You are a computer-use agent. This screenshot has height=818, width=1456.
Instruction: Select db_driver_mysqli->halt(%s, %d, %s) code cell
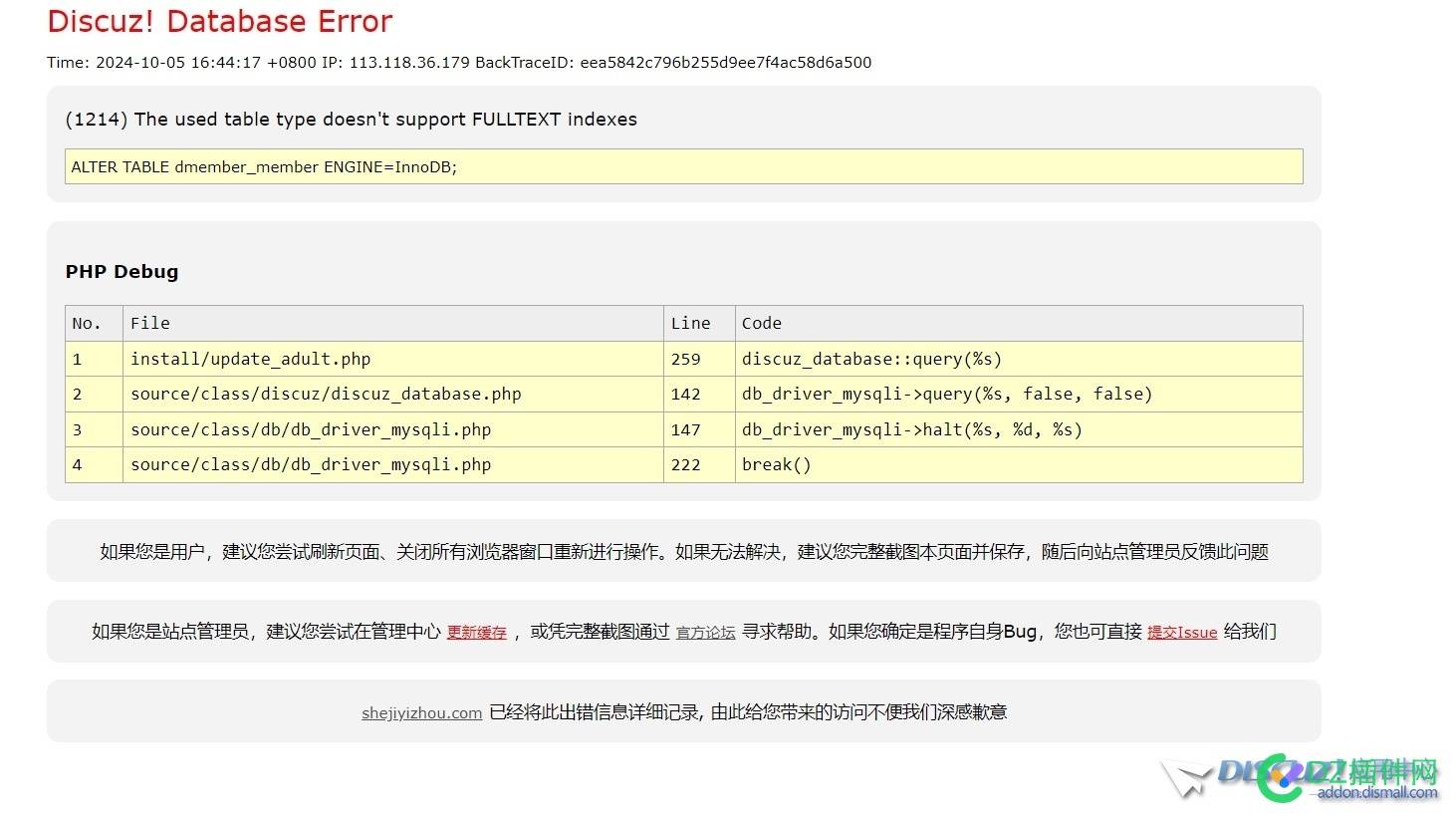1019,429
